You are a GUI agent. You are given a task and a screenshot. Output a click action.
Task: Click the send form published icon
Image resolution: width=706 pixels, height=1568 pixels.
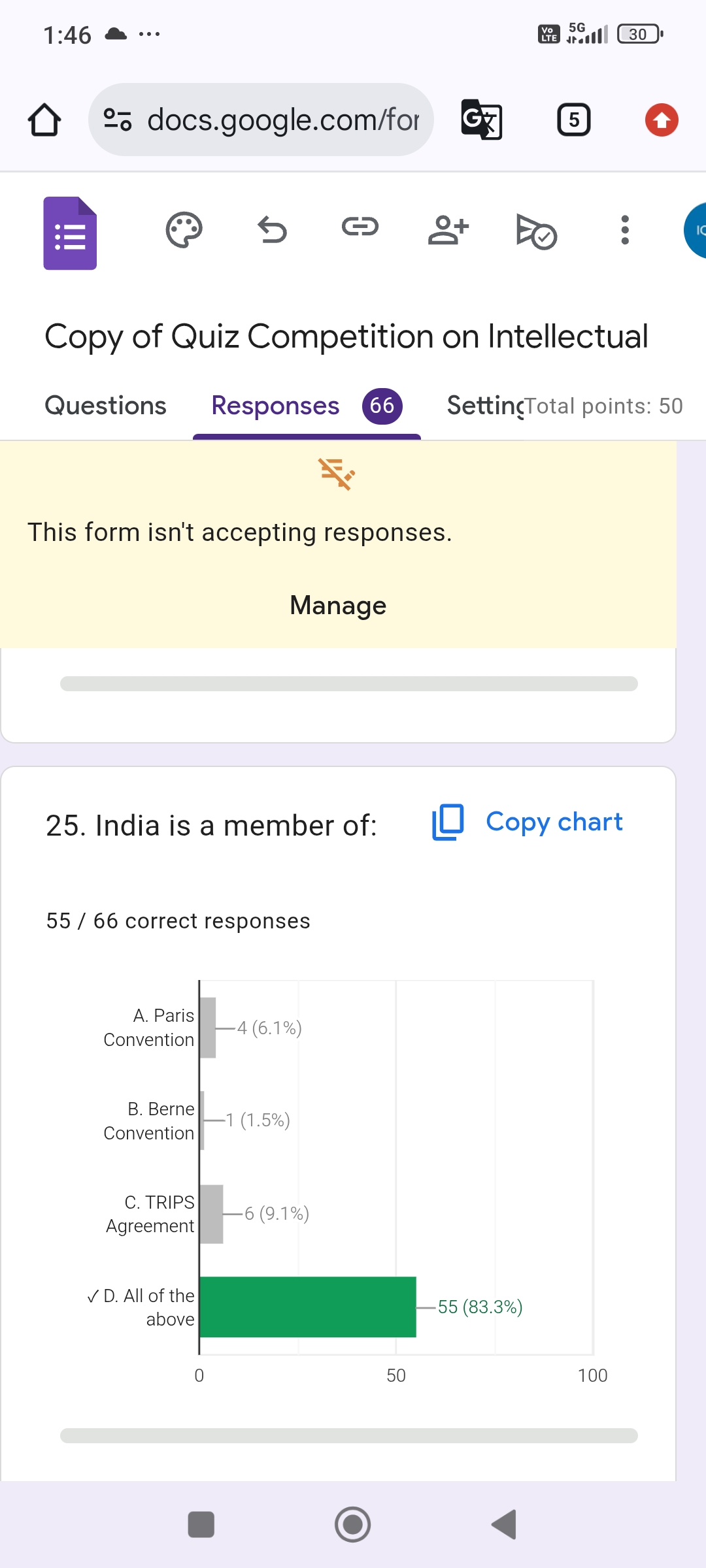click(x=536, y=231)
